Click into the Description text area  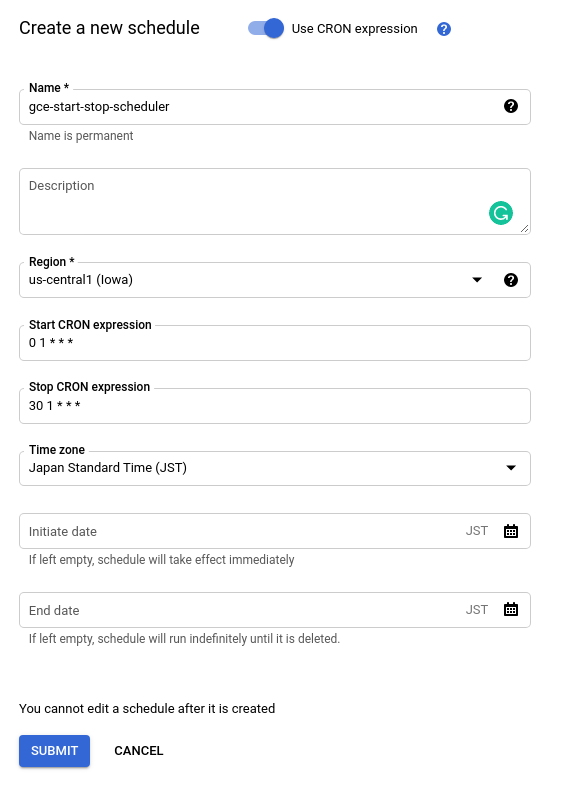click(275, 201)
